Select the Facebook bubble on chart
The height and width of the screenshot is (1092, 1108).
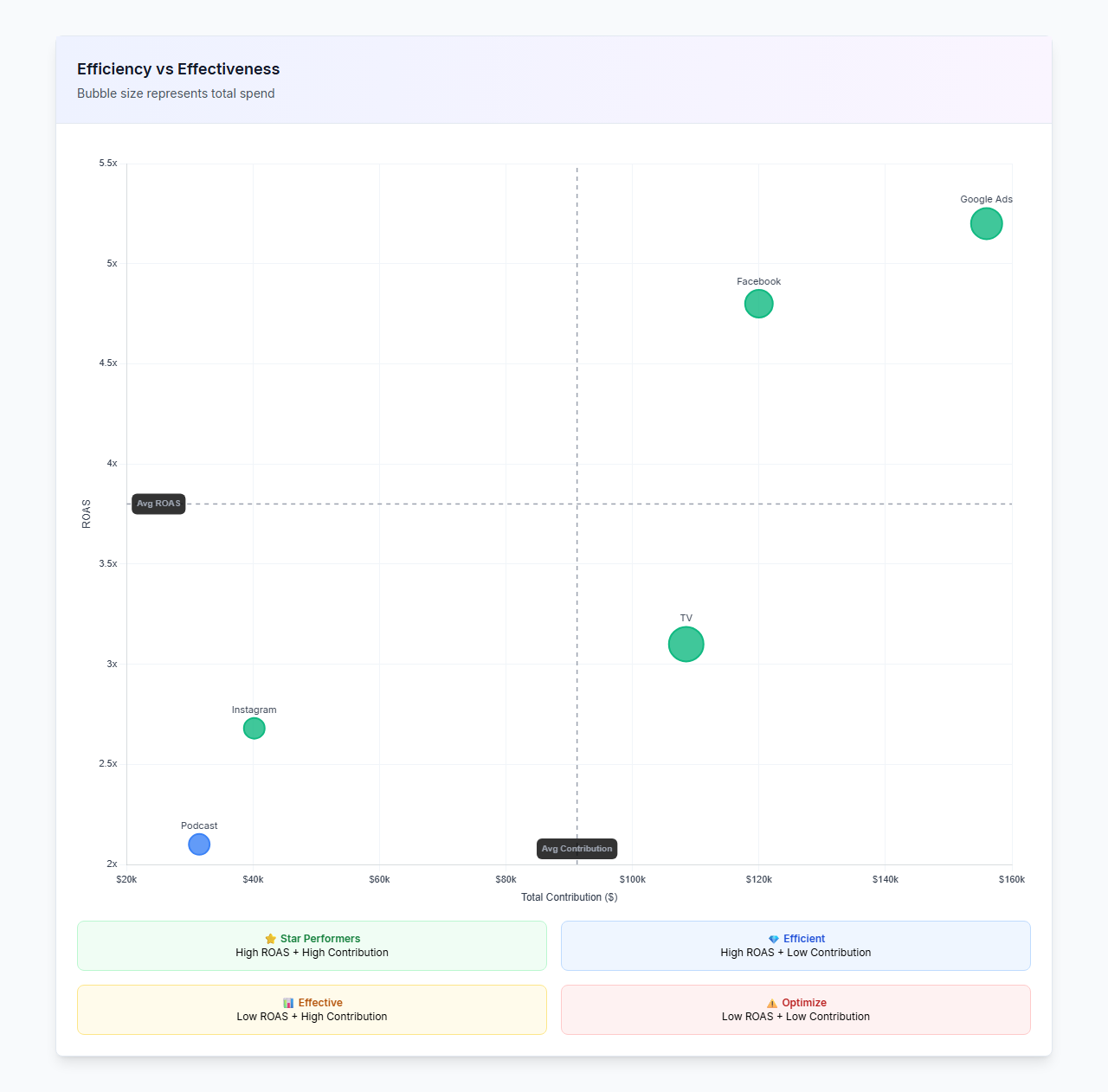point(758,304)
